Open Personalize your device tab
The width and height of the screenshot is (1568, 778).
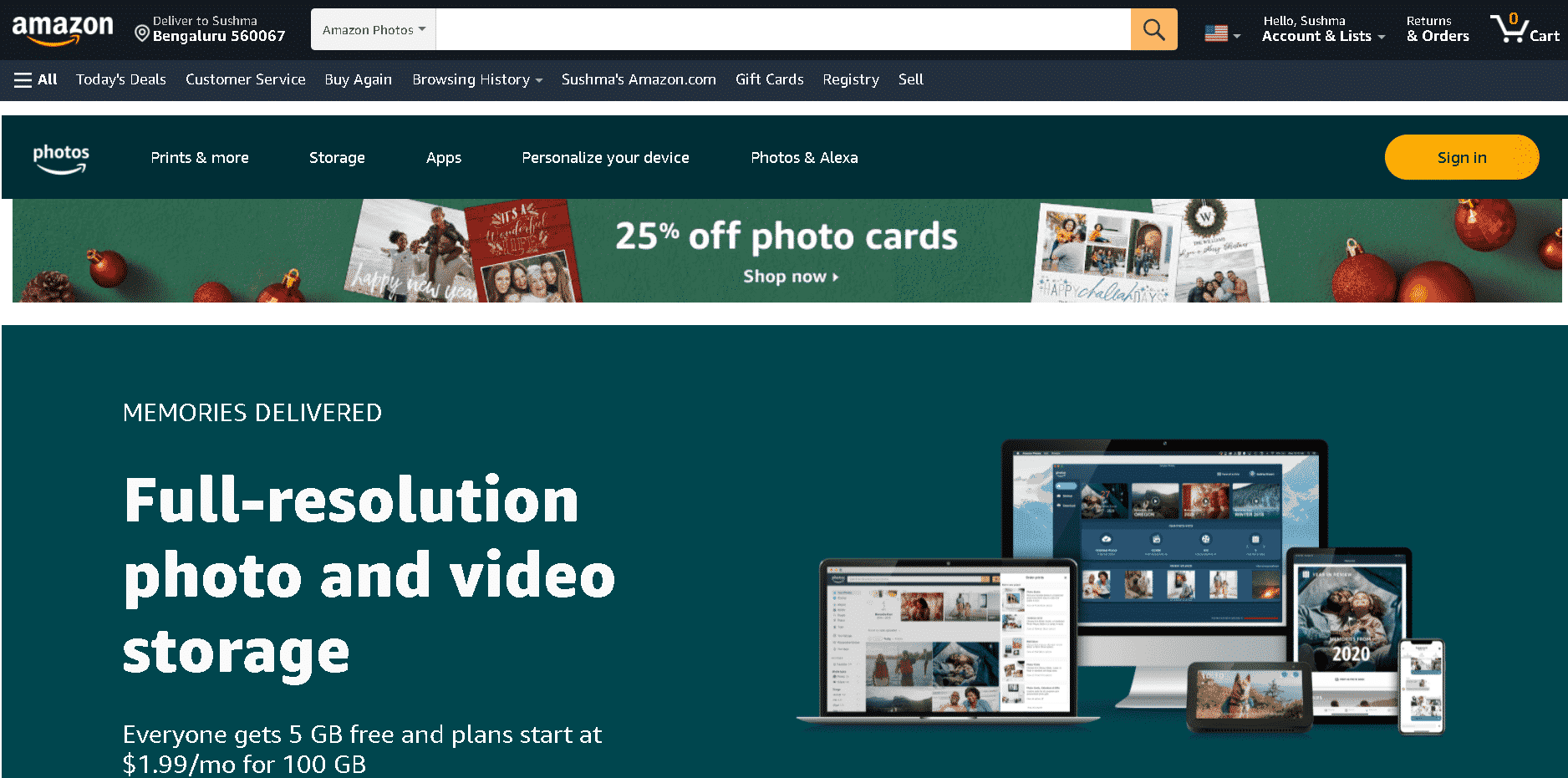(x=606, y=158)
